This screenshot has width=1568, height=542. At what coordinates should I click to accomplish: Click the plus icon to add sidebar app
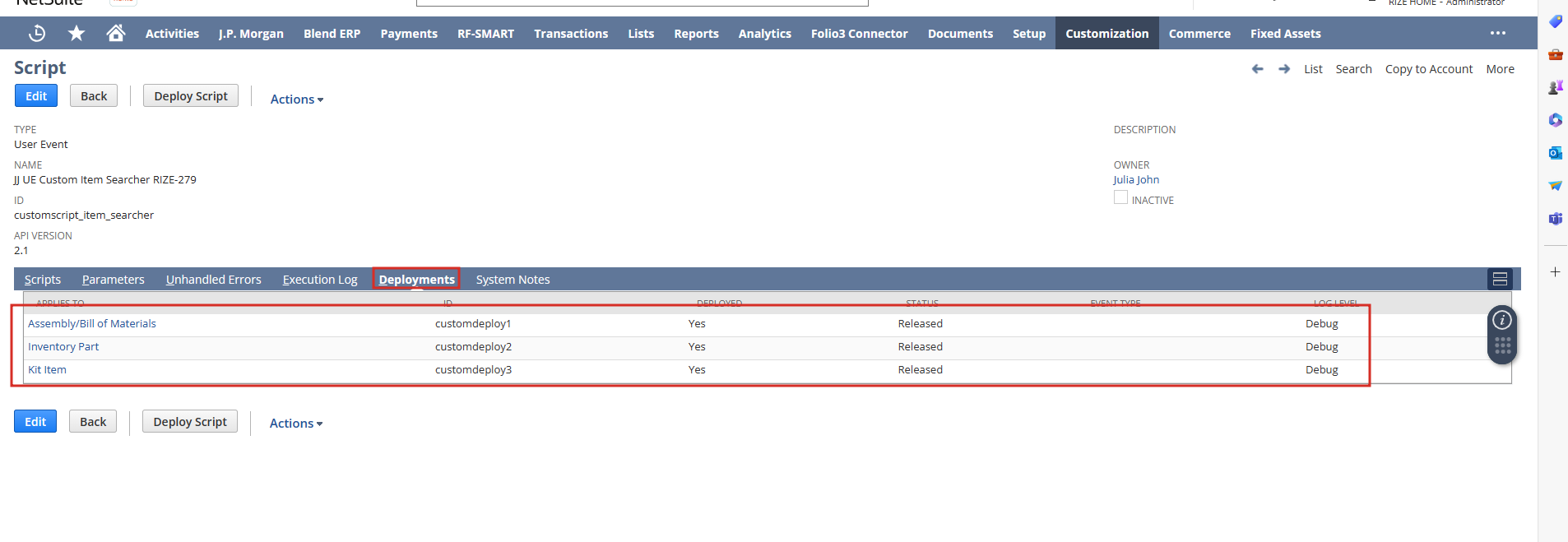tap(1555, 272)
